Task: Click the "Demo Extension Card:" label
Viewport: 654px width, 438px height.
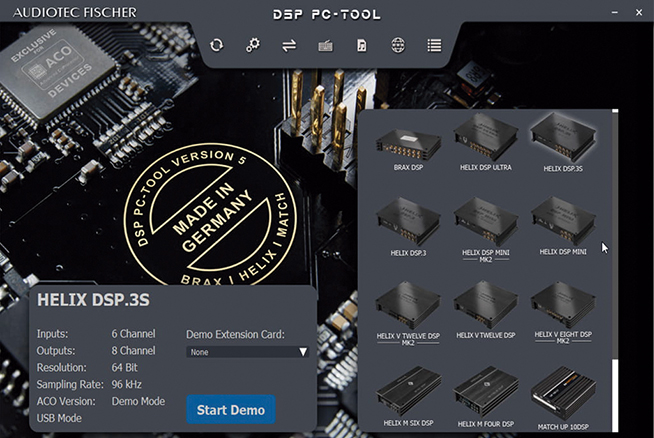Action: 235,335
